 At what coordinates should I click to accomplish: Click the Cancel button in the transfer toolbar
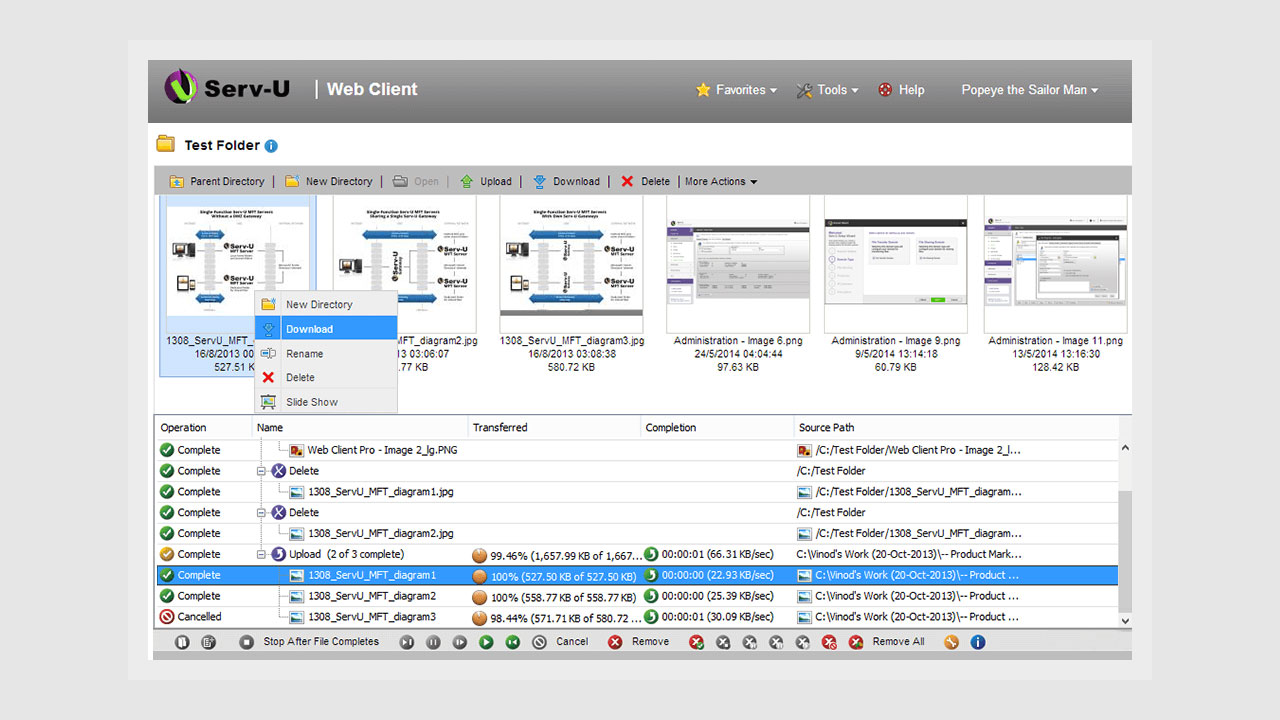[x=561, y=642]
